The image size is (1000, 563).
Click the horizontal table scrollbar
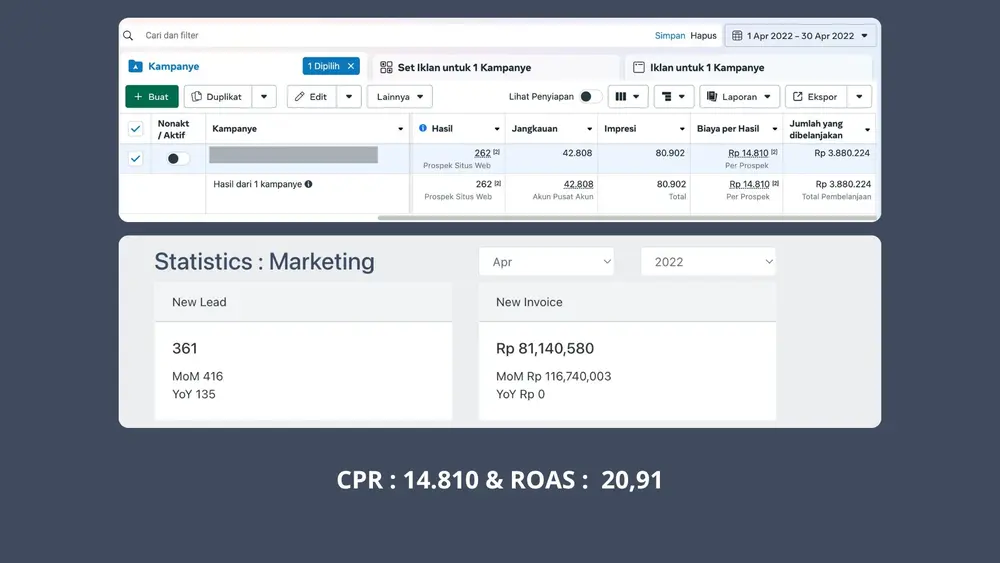[x=627, y=218]
